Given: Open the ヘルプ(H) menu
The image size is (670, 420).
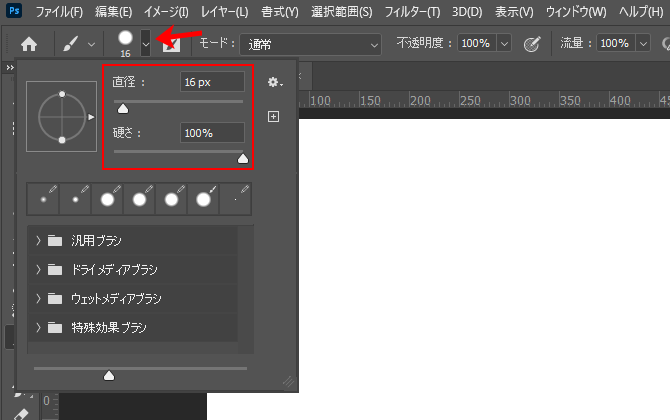Looking at the screenshot, I should tap(641, 12).
